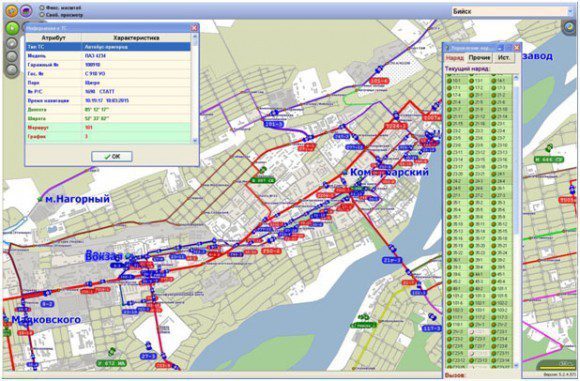Screen dimensions: 580x381
Task: Toggle the status indicator for duty 21-2
Action: [493, 95]
